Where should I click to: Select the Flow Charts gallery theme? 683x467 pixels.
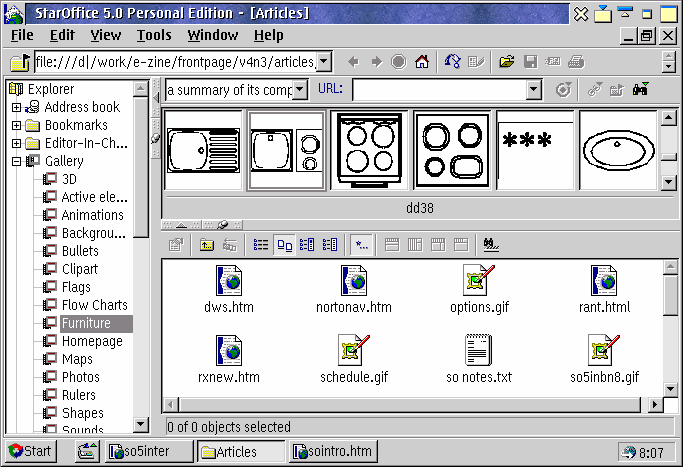point(95,305)
